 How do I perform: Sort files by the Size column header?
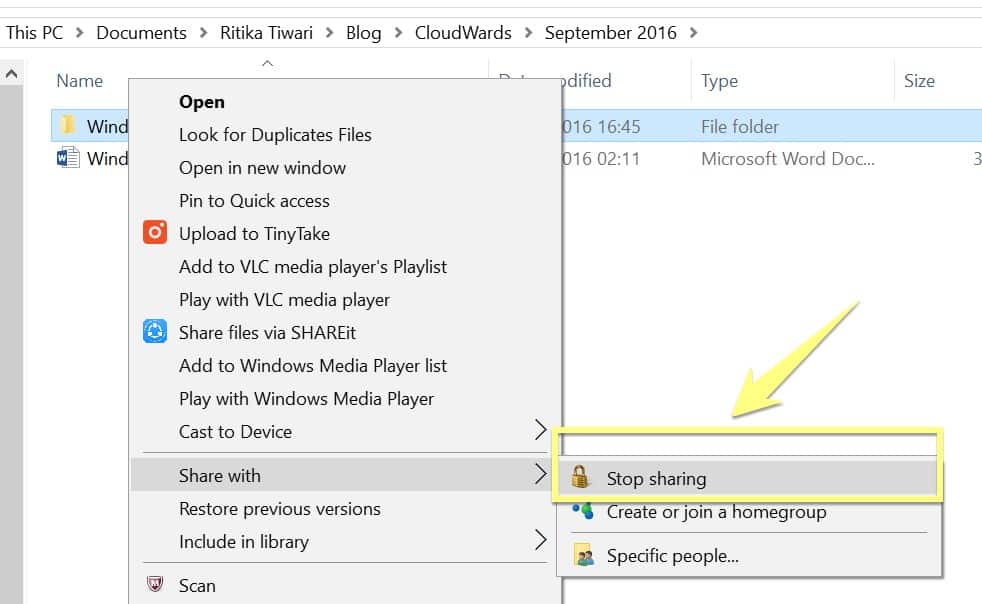[919, 81]
